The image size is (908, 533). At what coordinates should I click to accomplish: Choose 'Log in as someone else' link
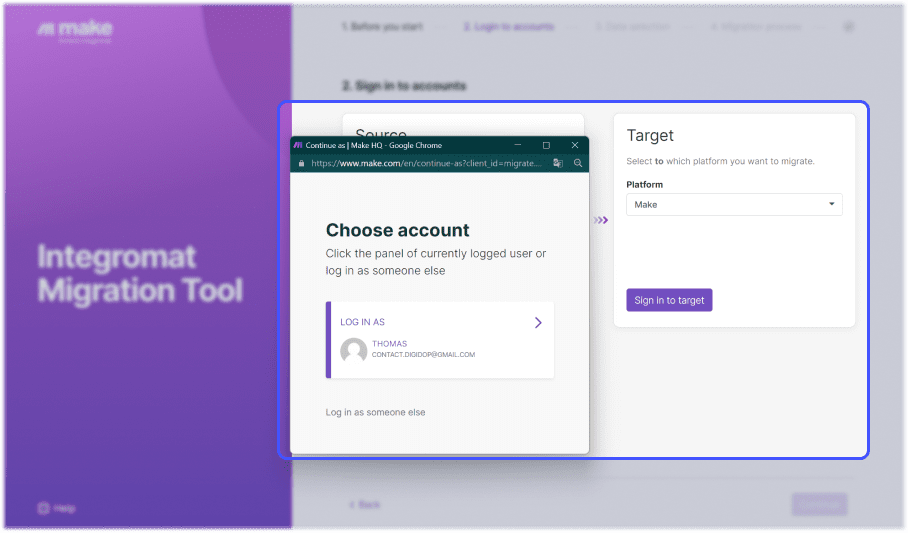coord(375,412)
